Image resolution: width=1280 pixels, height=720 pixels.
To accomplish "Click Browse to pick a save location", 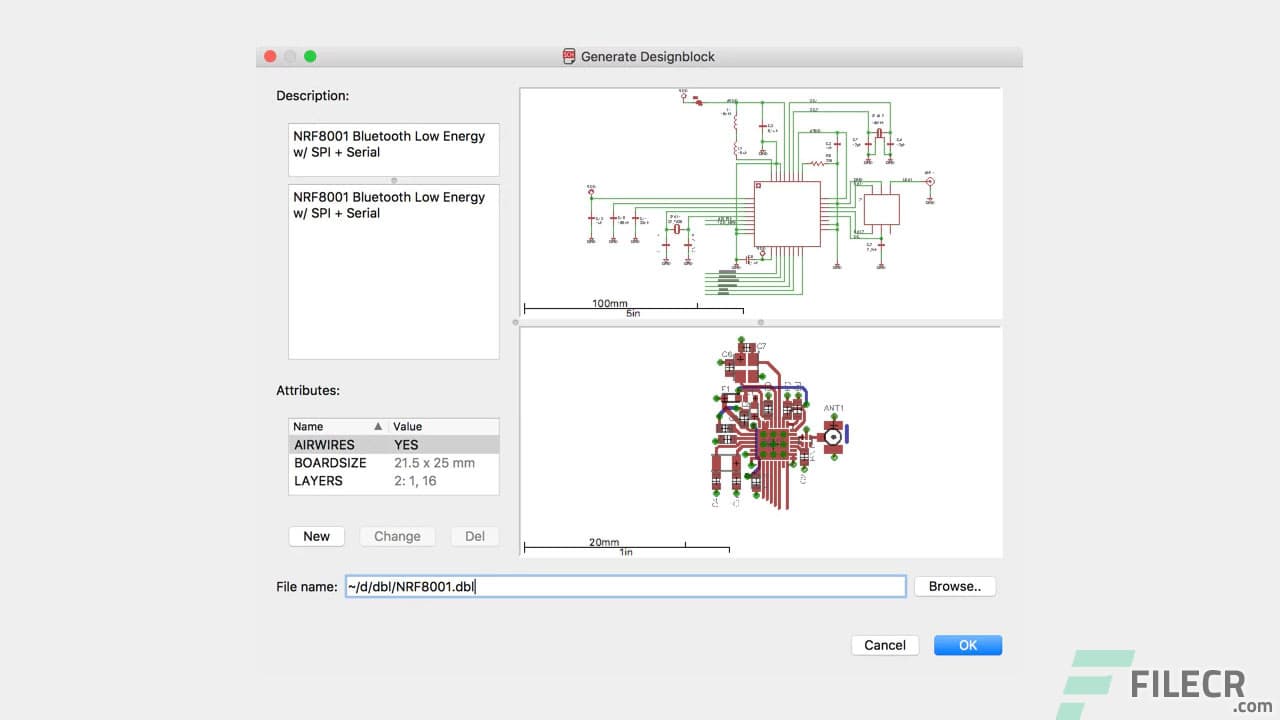I will 953,586.
